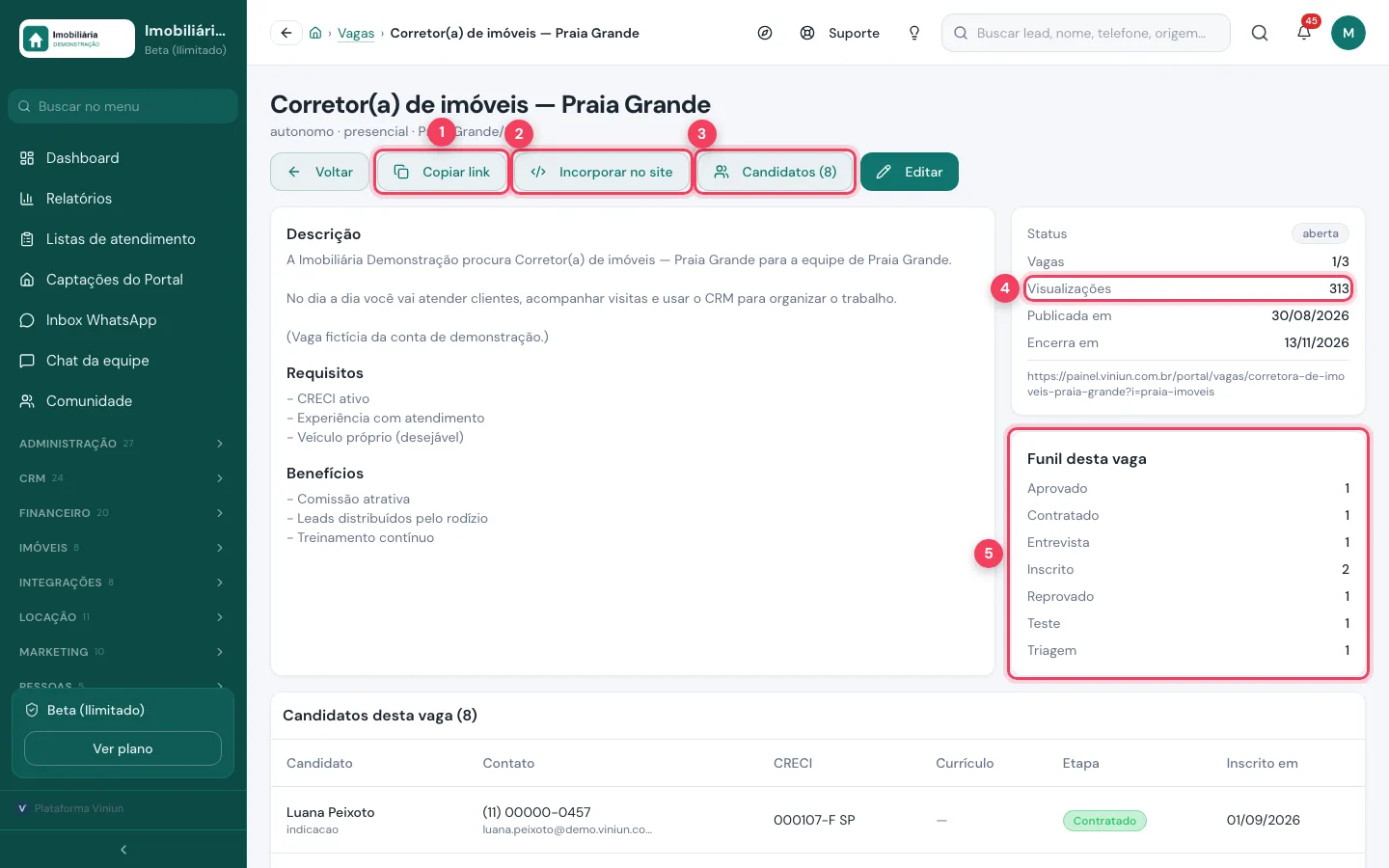
Task: Click the Imobiliária Demonstração logo
Action: pos(77,39)
